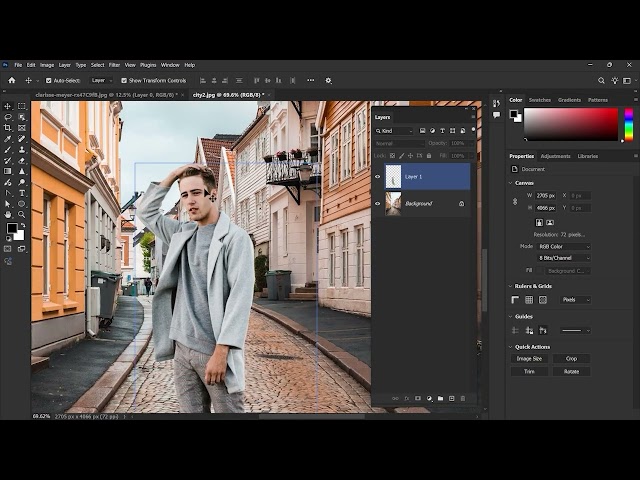Select the Frame tool
The height and width of the screenshot is (480, 640).
point(22,128)
